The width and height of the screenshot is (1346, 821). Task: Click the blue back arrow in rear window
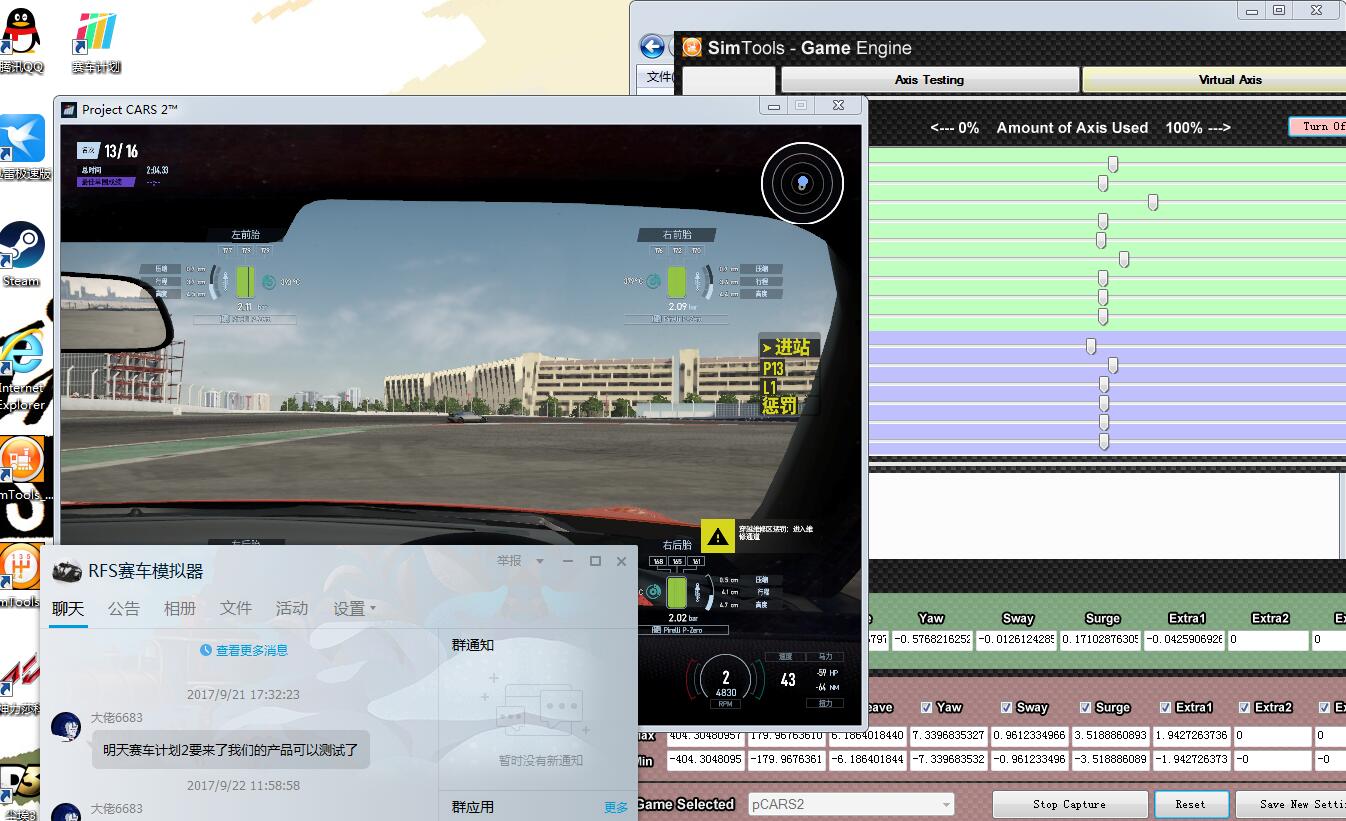click(x=652, y=46)
